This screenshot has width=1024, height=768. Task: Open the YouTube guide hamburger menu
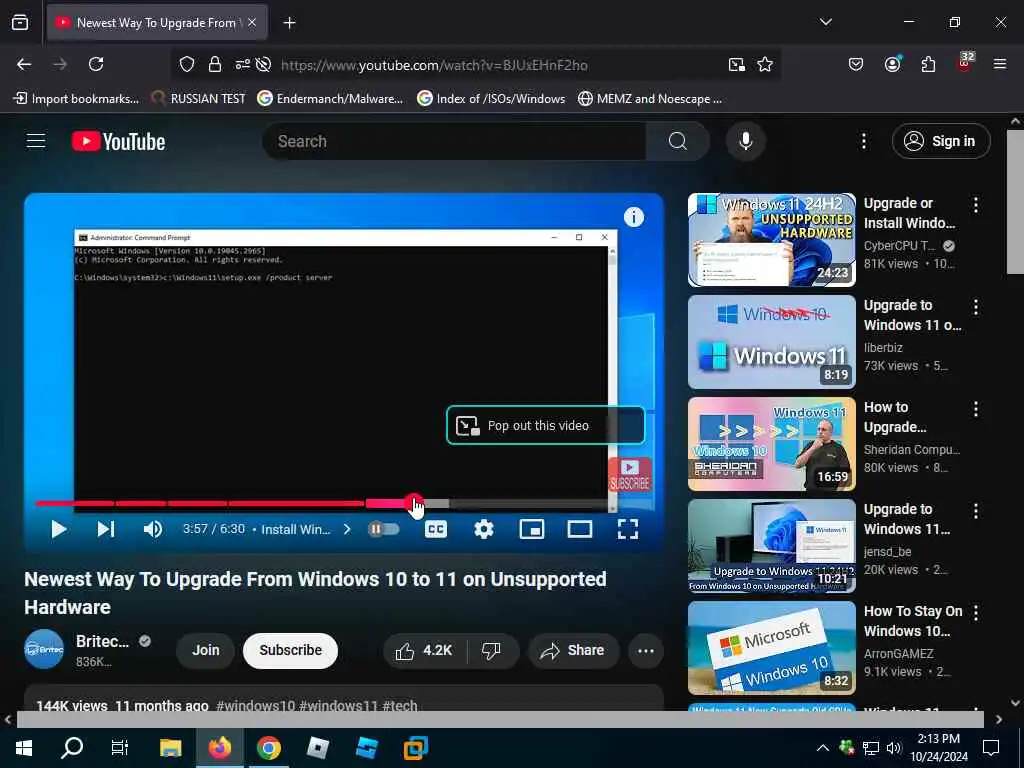pos(36,141)
